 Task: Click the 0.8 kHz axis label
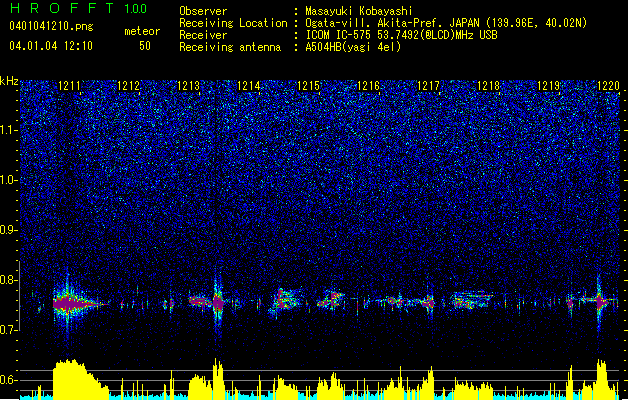tap(8, 280)
